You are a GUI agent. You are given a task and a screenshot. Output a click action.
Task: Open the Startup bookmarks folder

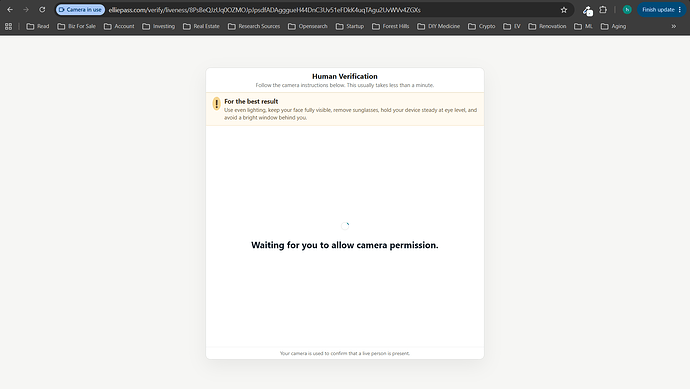pyautogui.click(x=350, y=26)
